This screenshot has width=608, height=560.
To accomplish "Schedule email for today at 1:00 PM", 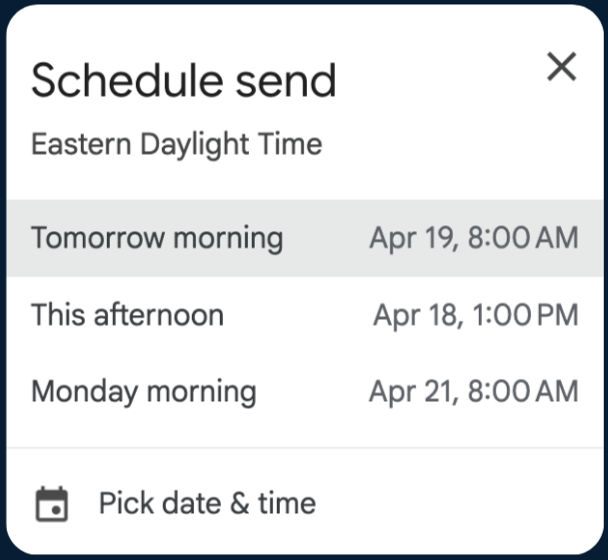I will tap(305, 315).
